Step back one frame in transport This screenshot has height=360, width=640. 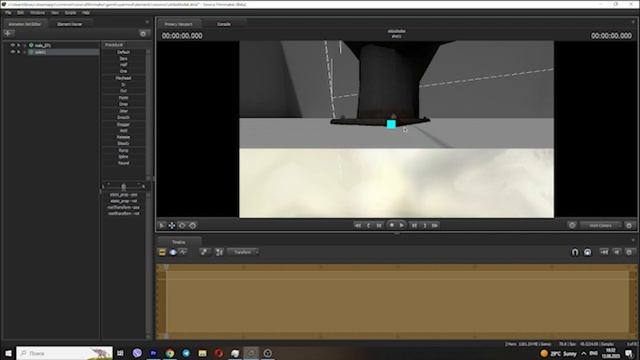(379, 225)
